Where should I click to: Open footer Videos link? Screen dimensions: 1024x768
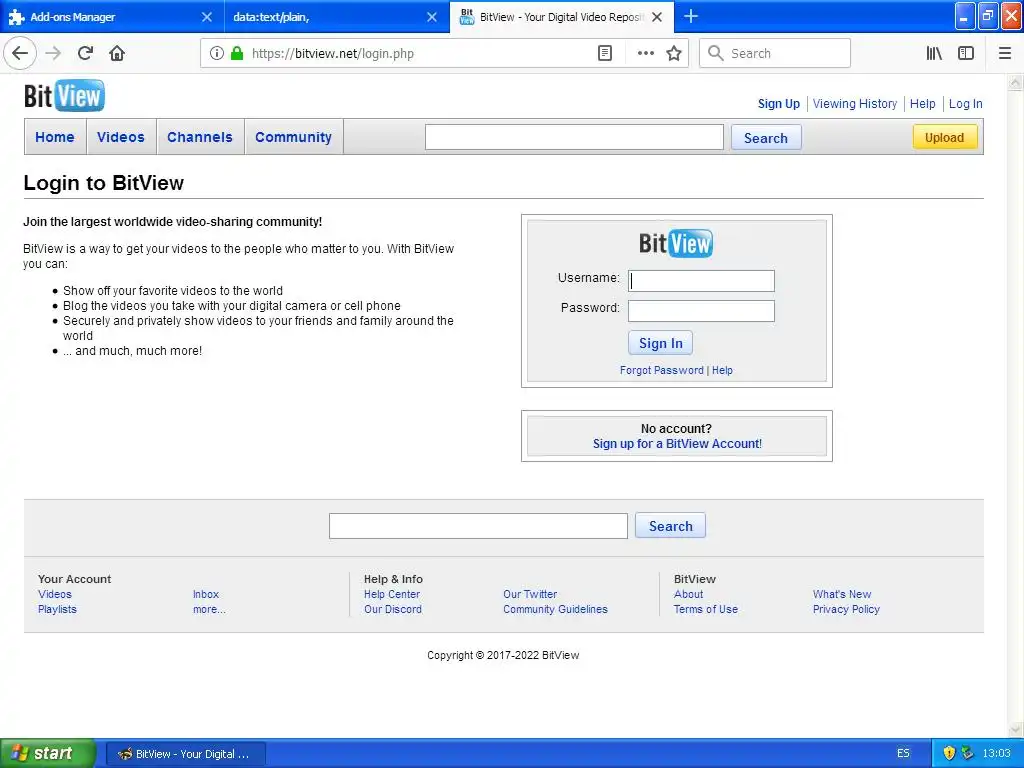click(x=55, y=594)
